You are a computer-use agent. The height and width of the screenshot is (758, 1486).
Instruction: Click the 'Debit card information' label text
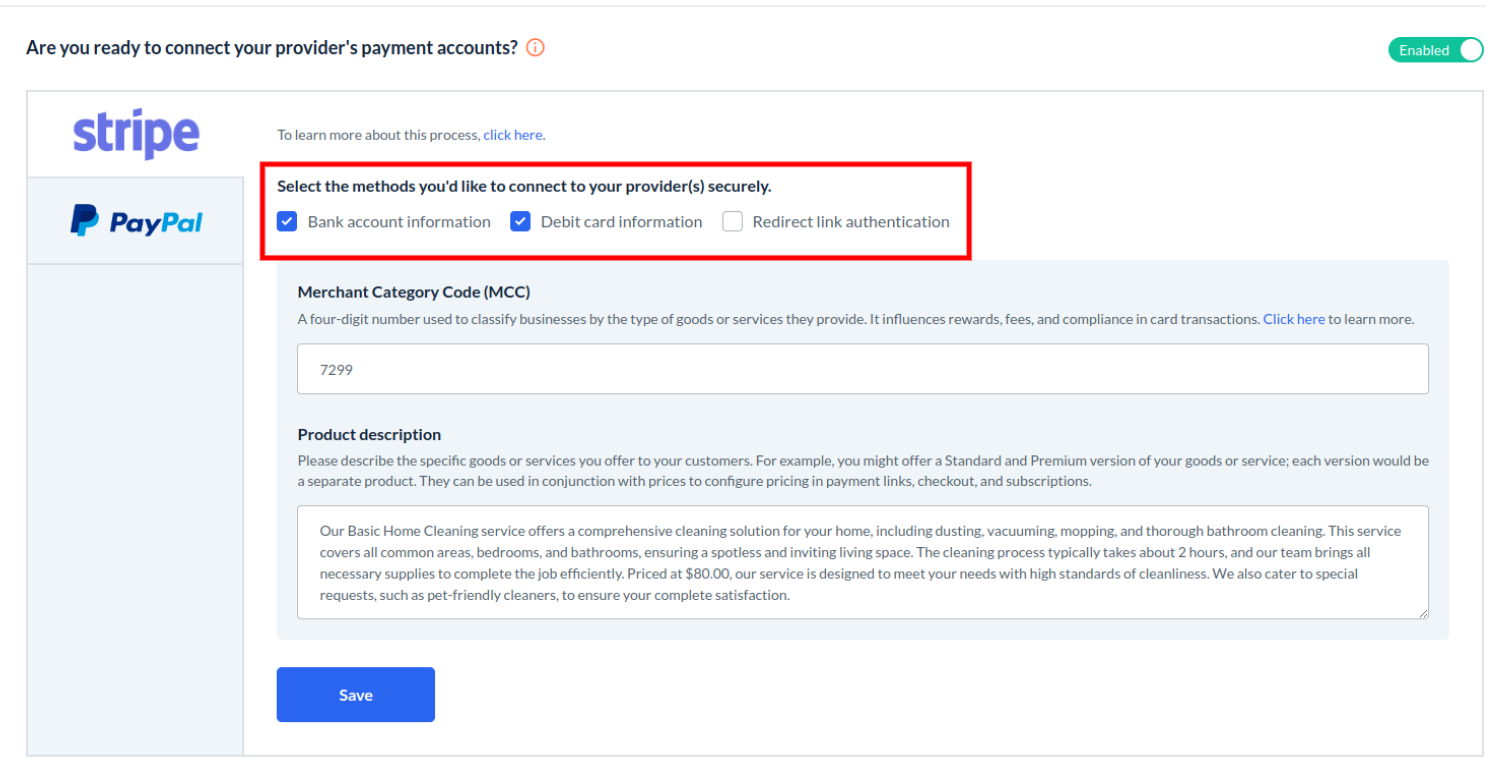[x=621, y=222]
